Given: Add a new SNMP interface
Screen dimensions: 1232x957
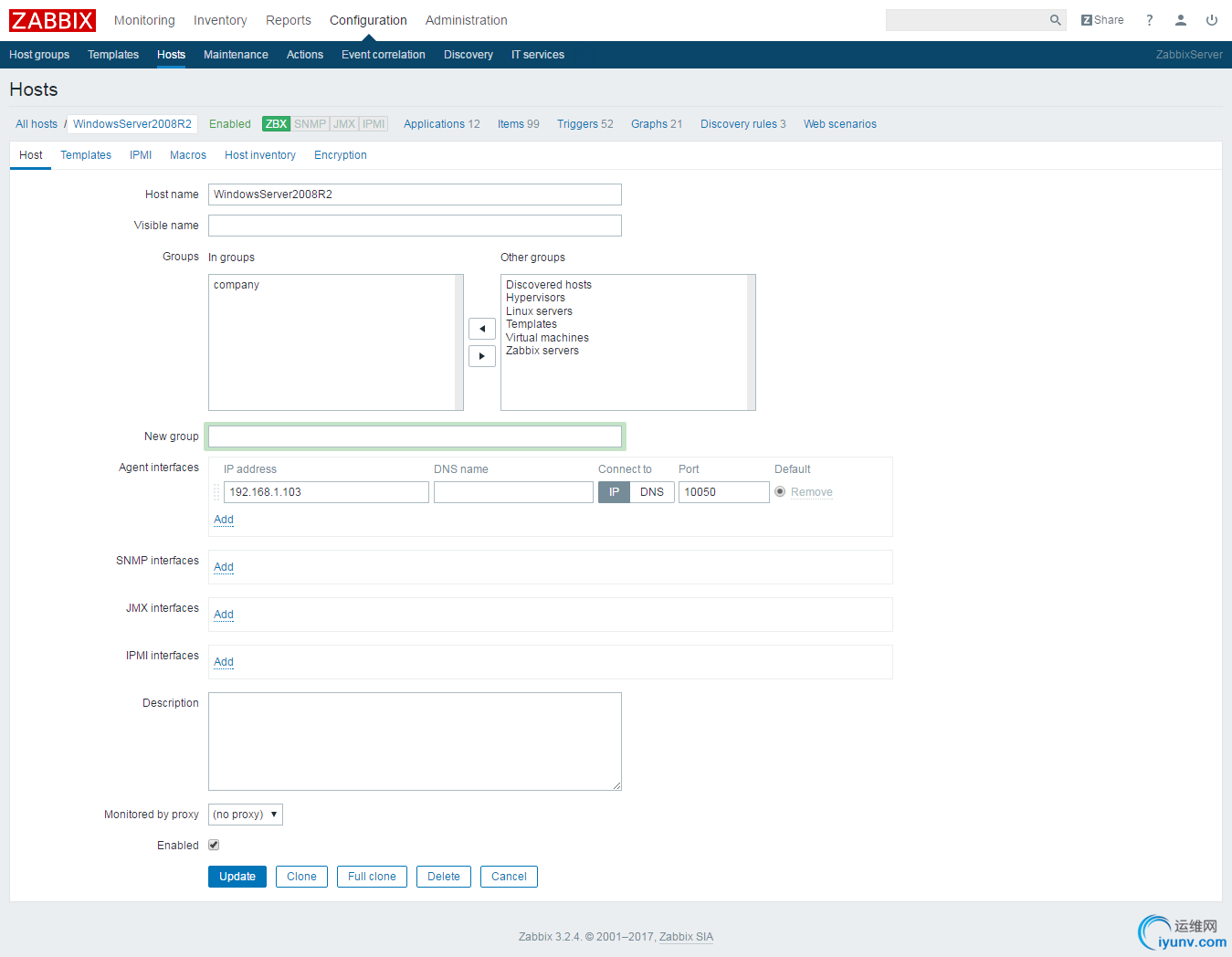Looking at the screenshot, I should (224, 567).
